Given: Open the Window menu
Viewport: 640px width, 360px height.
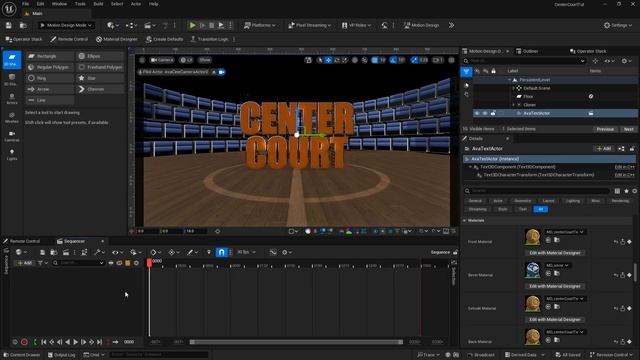Looking at the screenshot, I should pyautogui.click(x=59, y=4).
